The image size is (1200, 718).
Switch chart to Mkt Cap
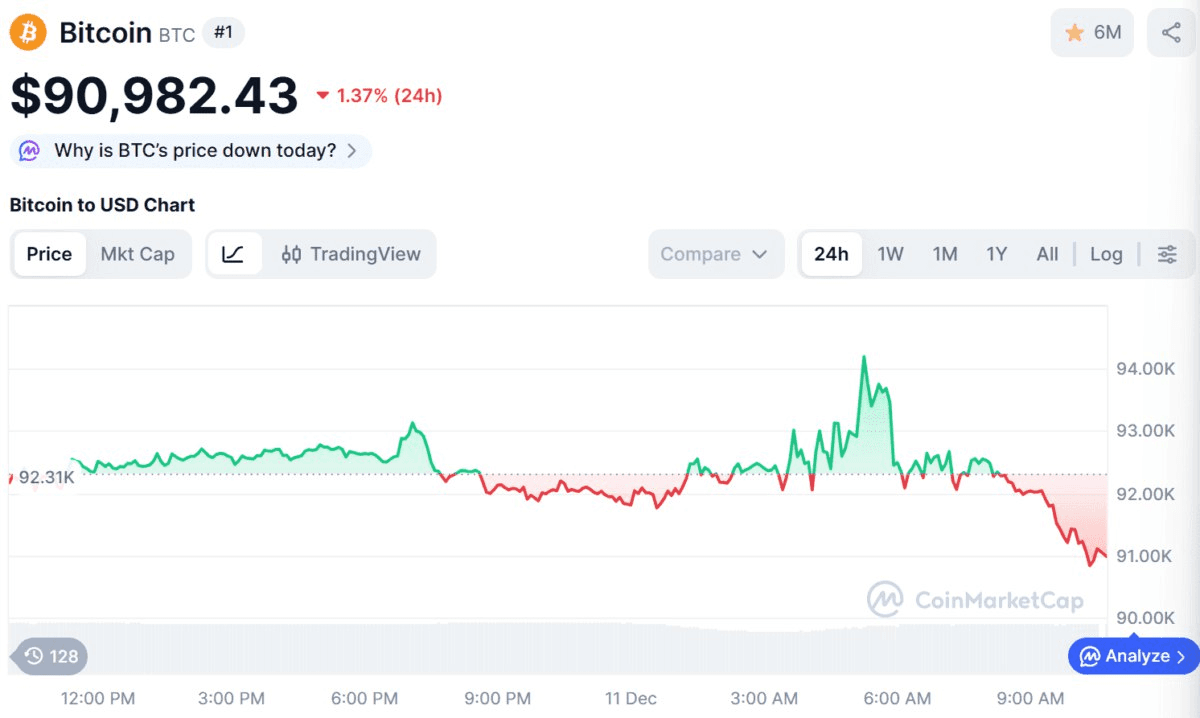pos(138,254)
